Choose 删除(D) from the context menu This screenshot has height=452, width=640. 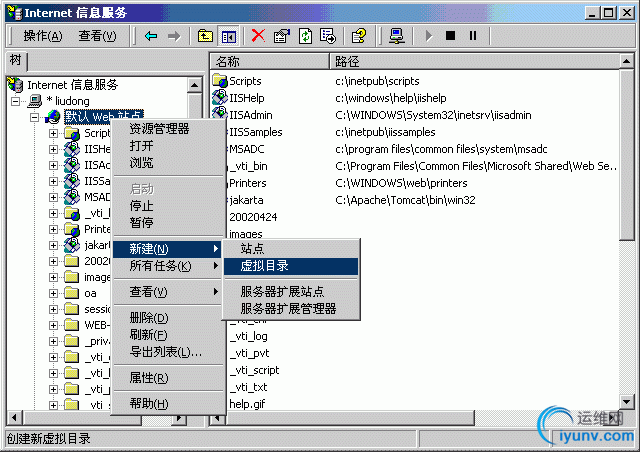169,318
